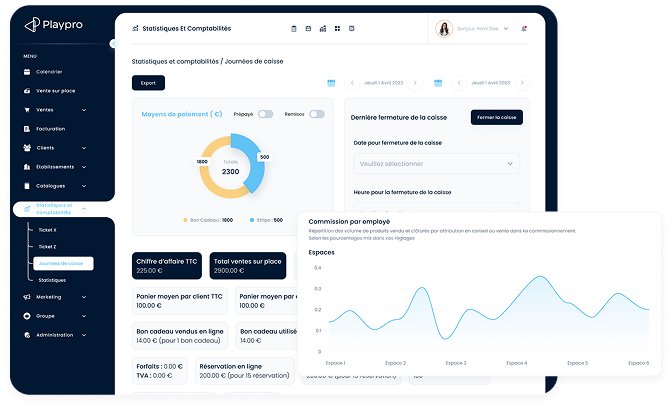Image resolution: width=672 pixels, height=408 pixels.
Task: Click the Statistiques et comptabilités chart icon in sidebar
Action: click(x=27, y=209)
